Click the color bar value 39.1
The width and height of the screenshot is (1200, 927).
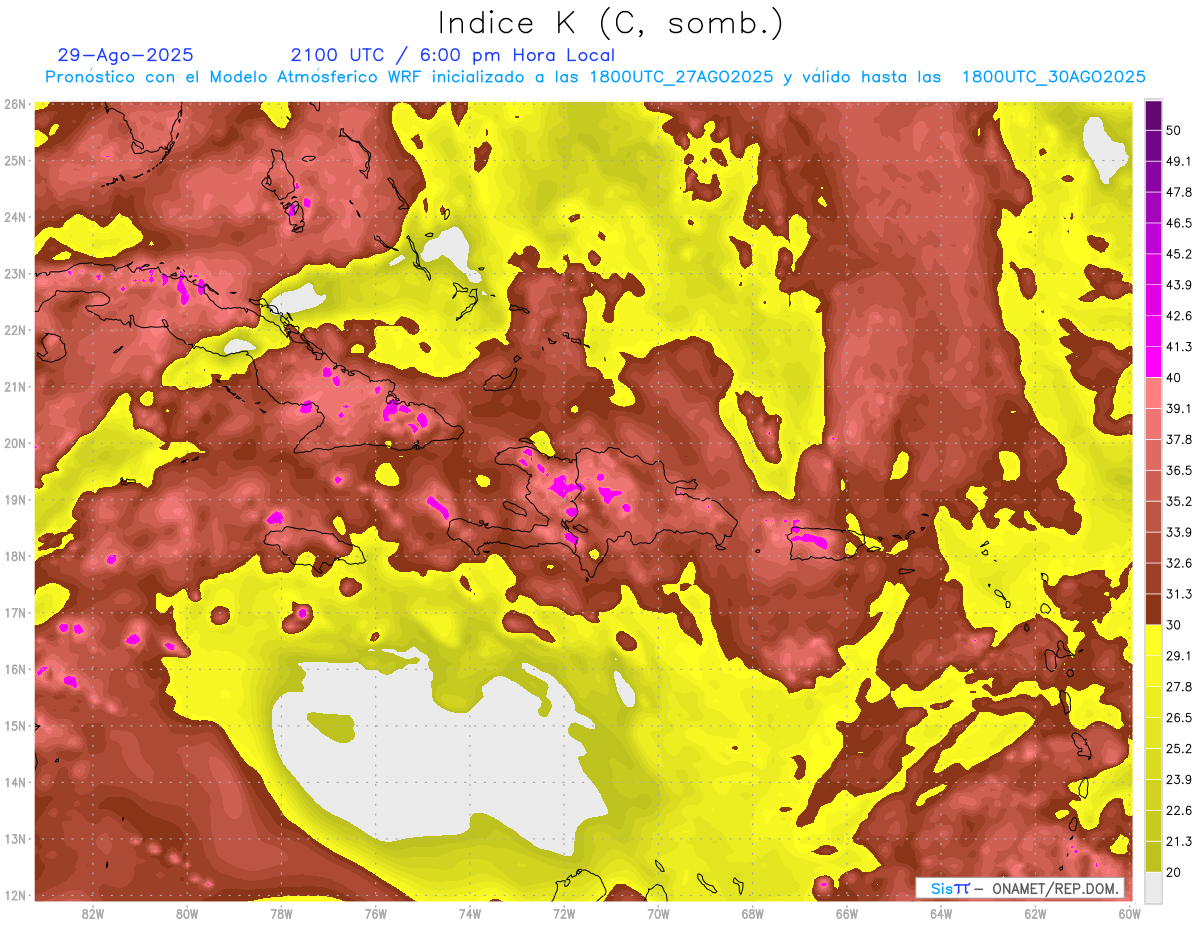(x=1178, y=408)
